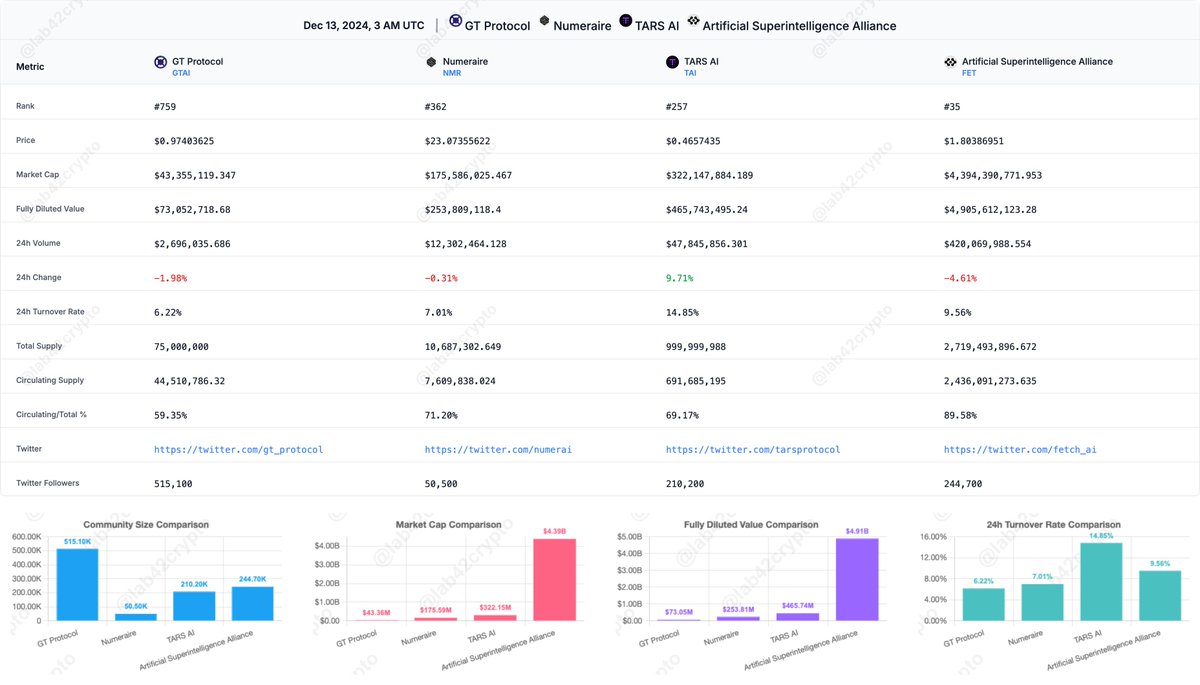Click FET icon in table column header
The height and width of the screenshot is (685, 1200).
[x=950, y=62]
